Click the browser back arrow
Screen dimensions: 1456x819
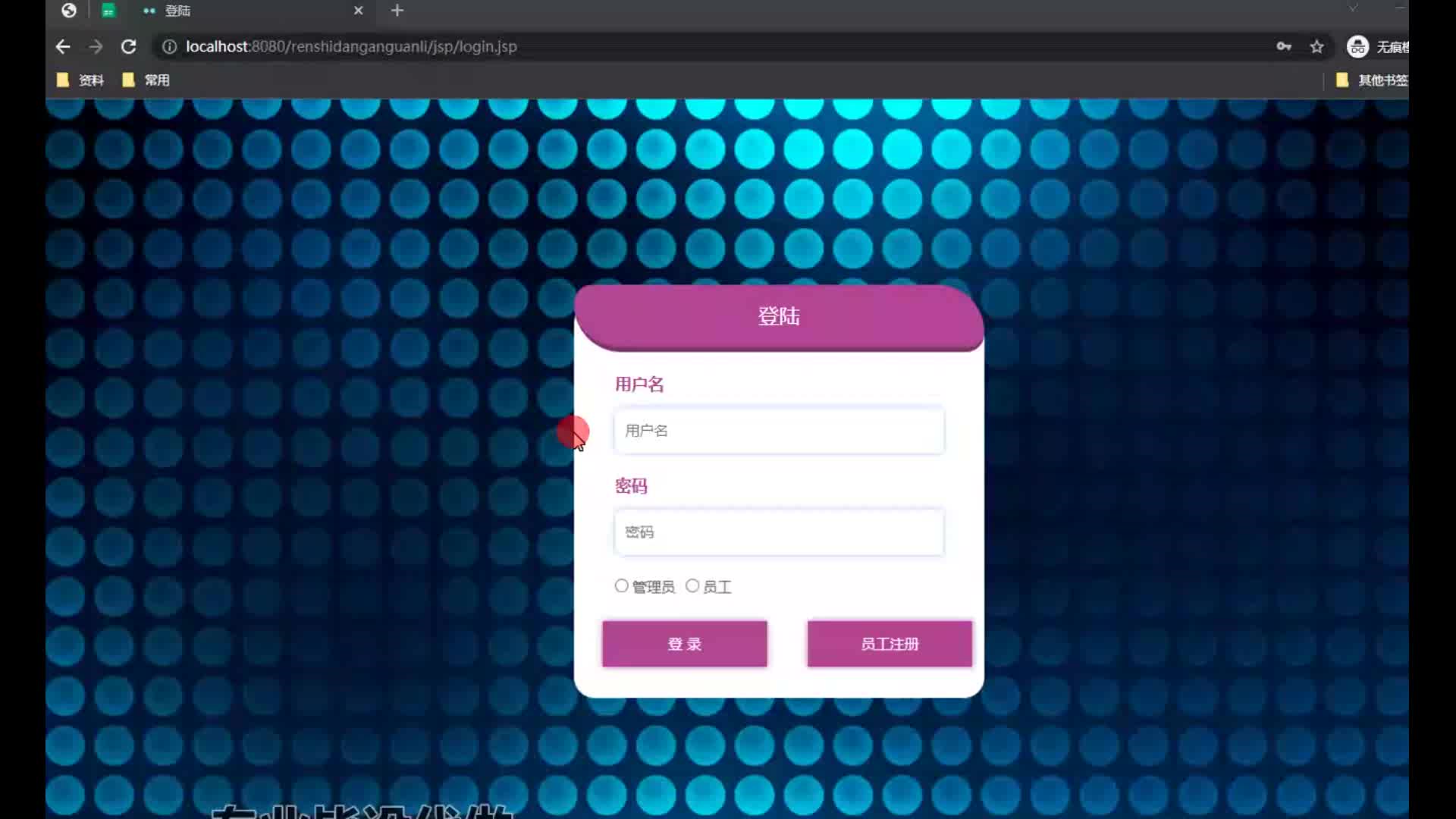pyautogui.click(x=63, y=47)
